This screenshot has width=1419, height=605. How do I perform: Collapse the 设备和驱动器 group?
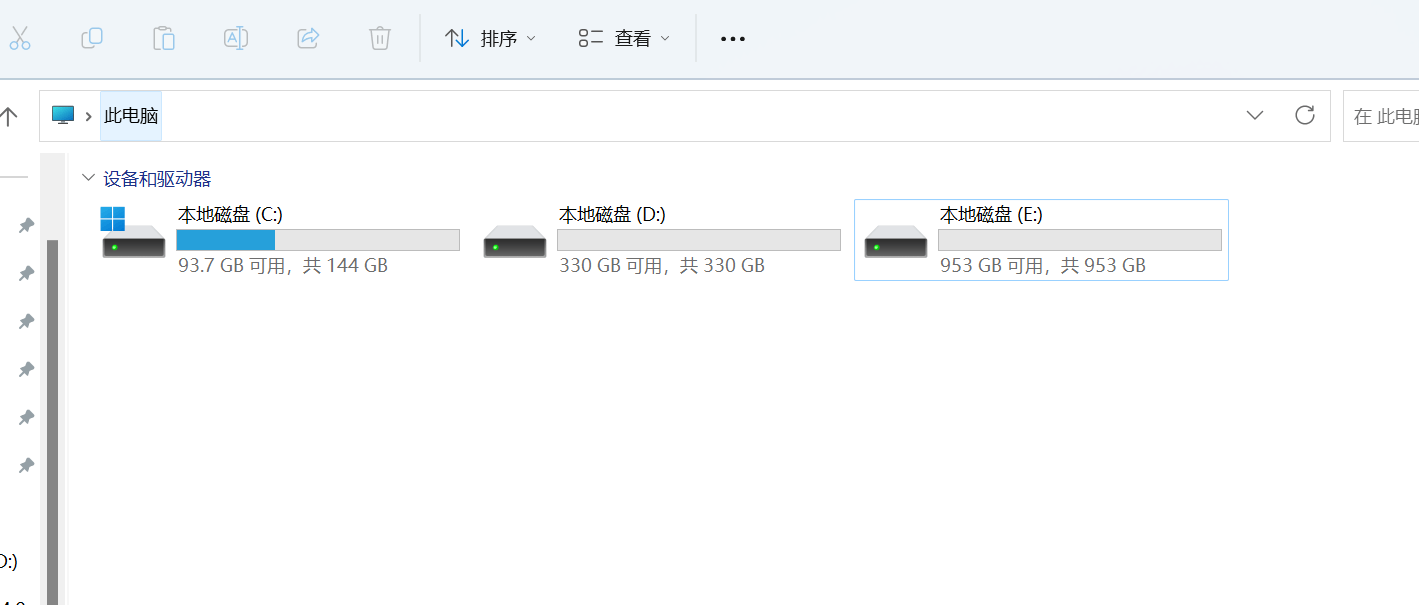coord(88,179)
